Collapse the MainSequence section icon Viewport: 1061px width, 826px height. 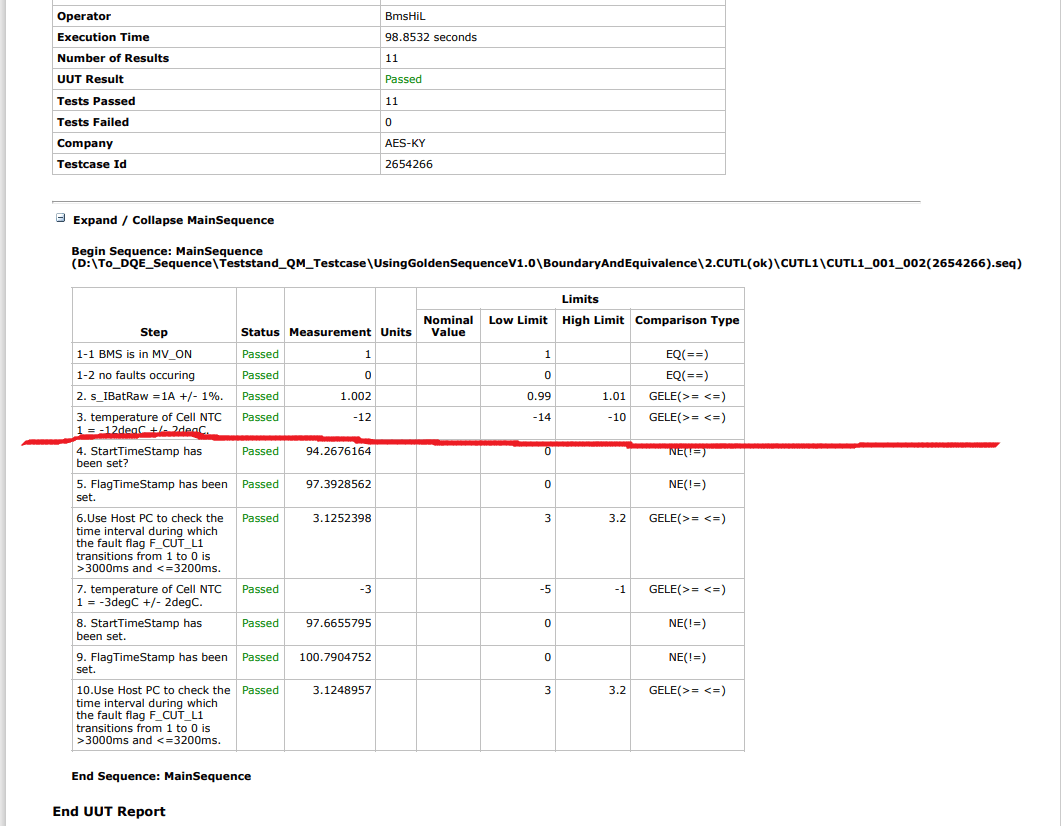click(x=60, y=219)
